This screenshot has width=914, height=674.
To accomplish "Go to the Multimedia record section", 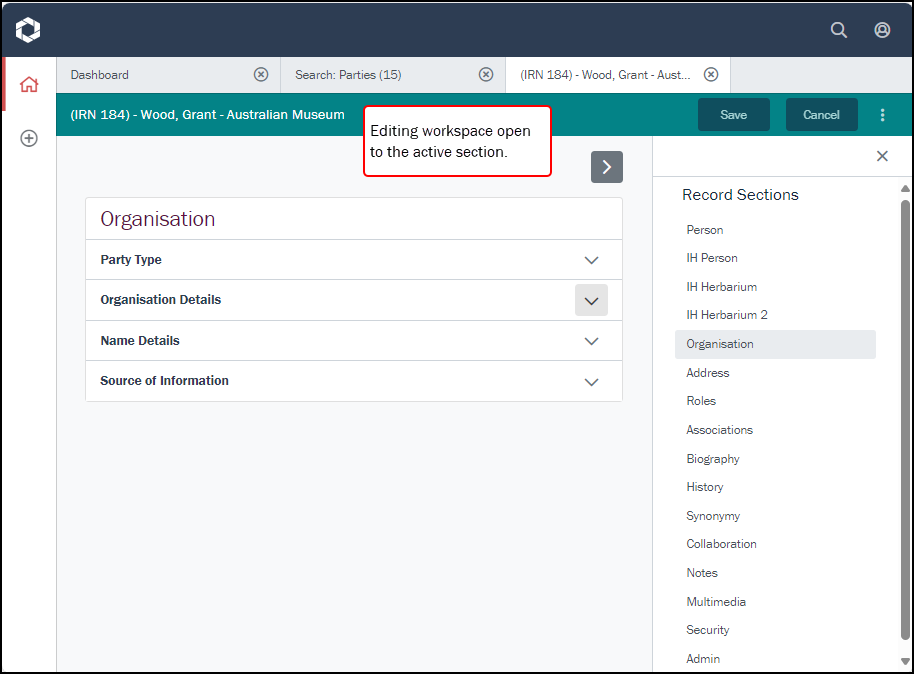I will [716, 602].
